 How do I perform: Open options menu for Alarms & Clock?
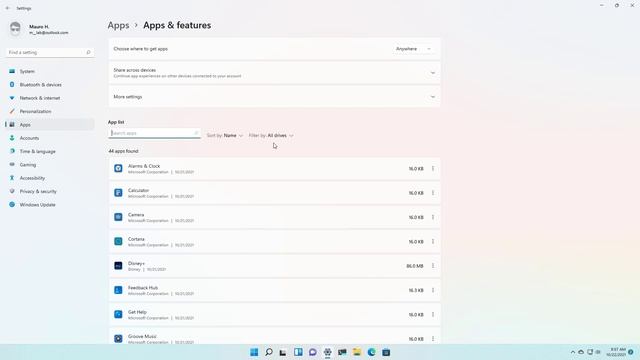(x=433, y=169)
